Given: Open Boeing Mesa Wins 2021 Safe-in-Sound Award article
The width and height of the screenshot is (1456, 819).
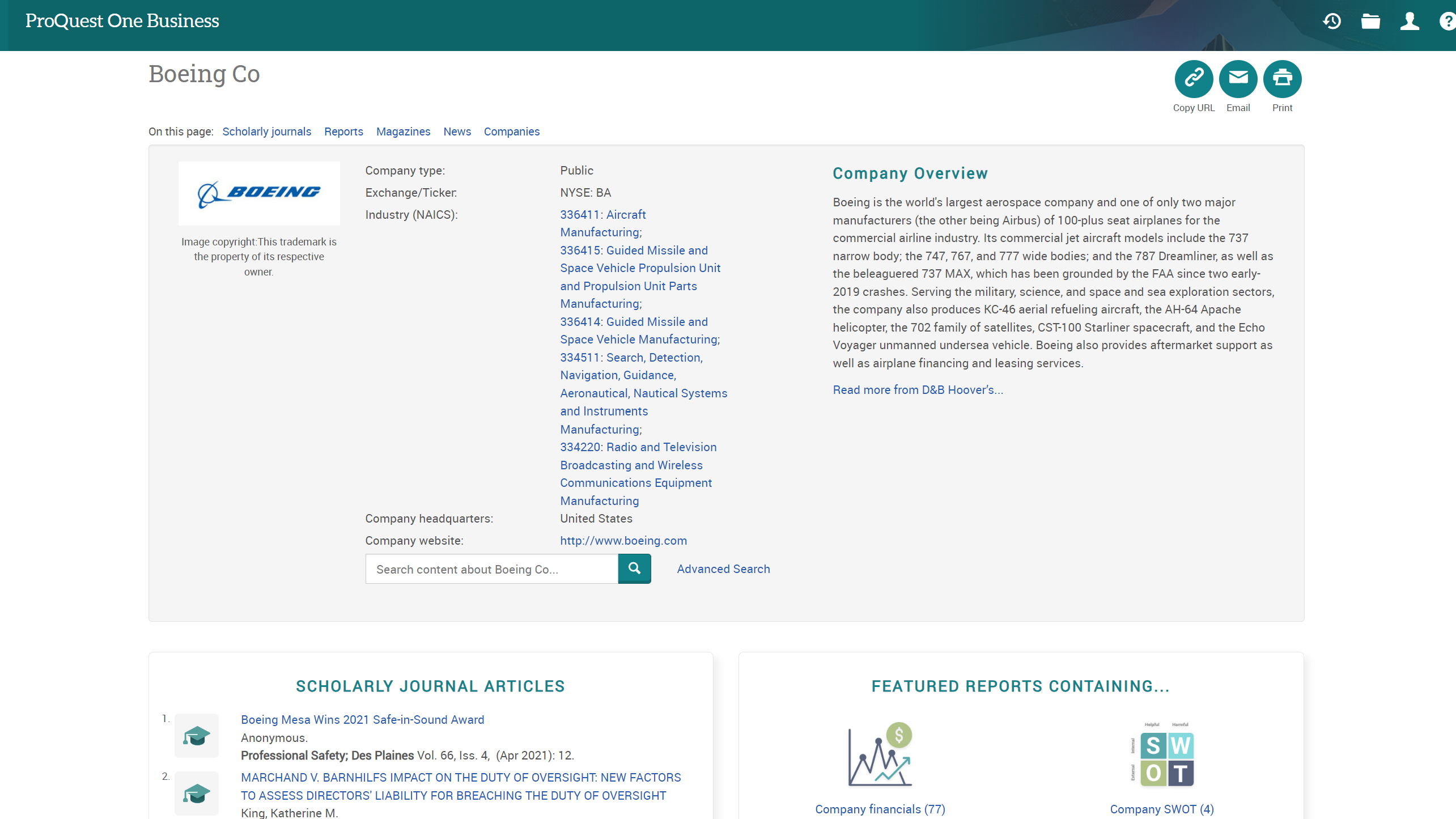Looking at the screenshot, I should 362,720.
